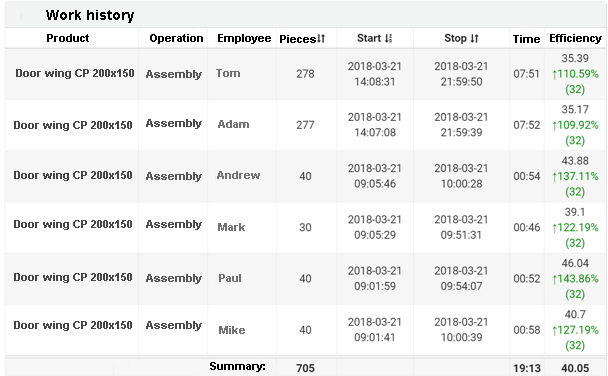This screenshot has height=376, width=608.
Task: Select the Operation column header
Action: [176, 38]
